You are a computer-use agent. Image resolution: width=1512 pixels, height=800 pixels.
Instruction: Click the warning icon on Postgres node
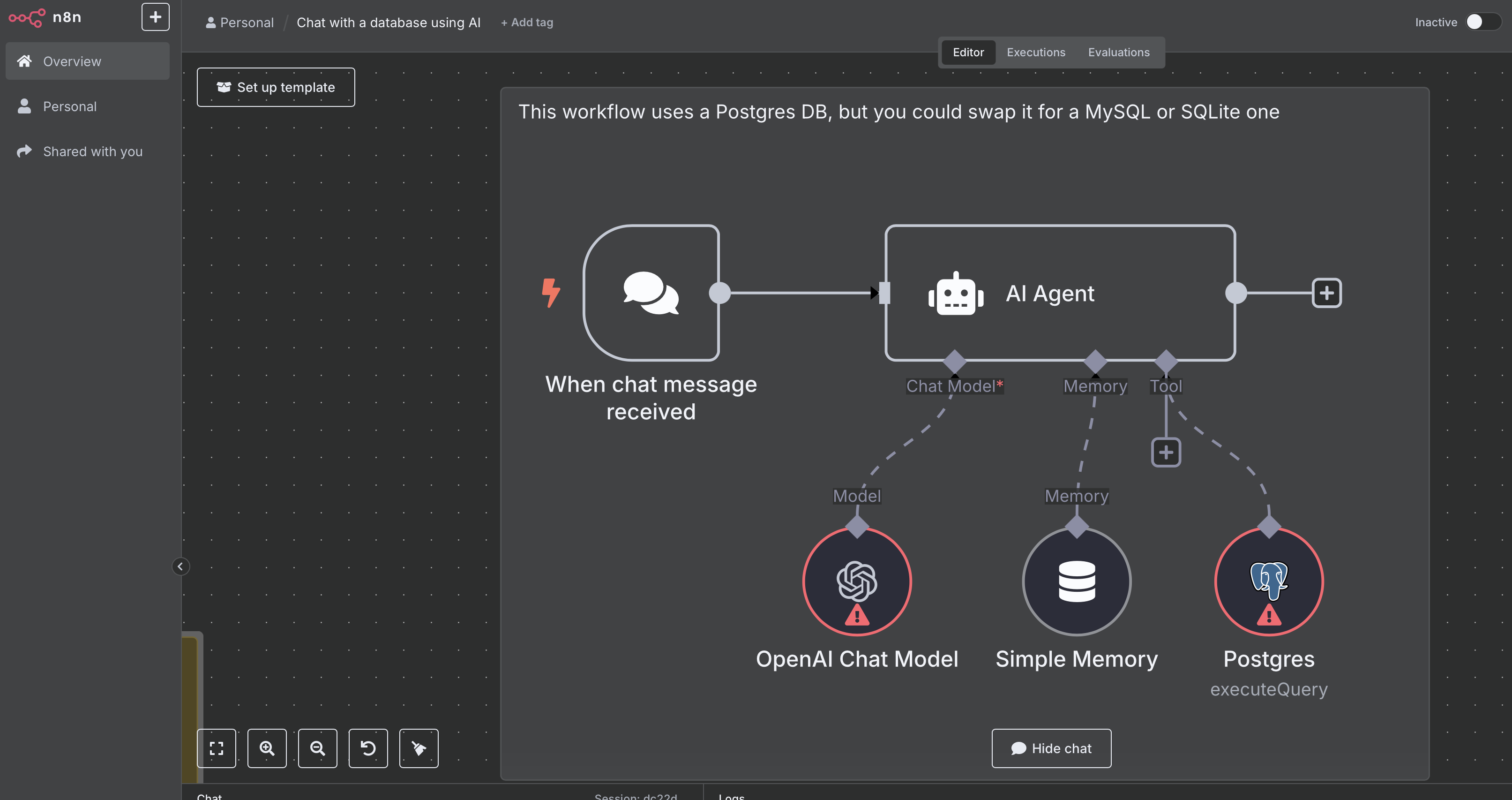pyautogui.click(x=1269, y=615)
